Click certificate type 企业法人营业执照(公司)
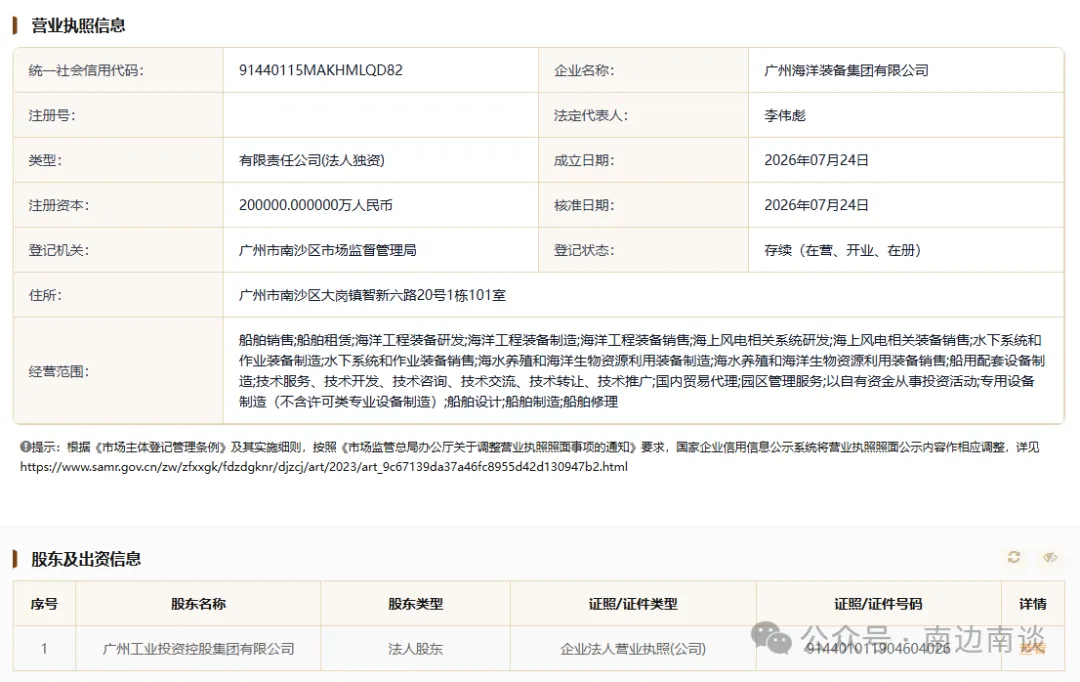The height and width of the screenshot is (682, 1080). pyautogui.click(x=633, y=648)
